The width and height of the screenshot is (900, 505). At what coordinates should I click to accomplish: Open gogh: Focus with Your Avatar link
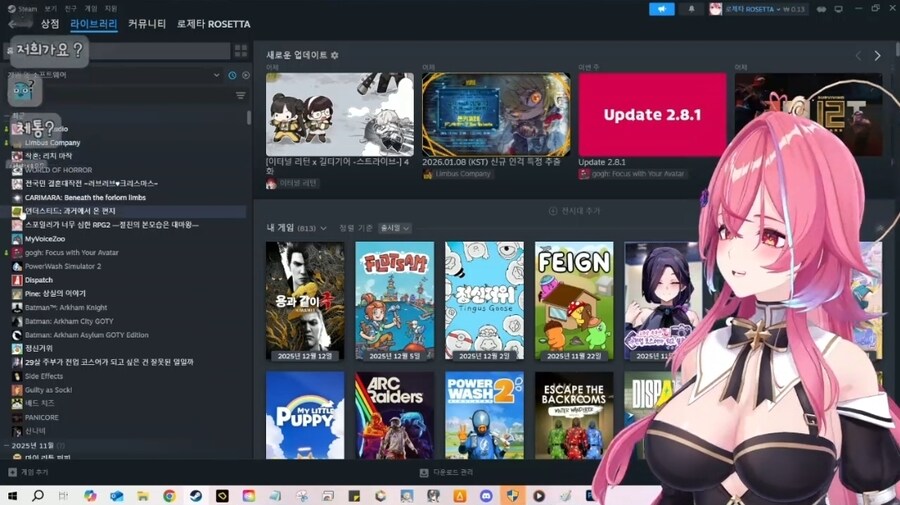[638, 173]
